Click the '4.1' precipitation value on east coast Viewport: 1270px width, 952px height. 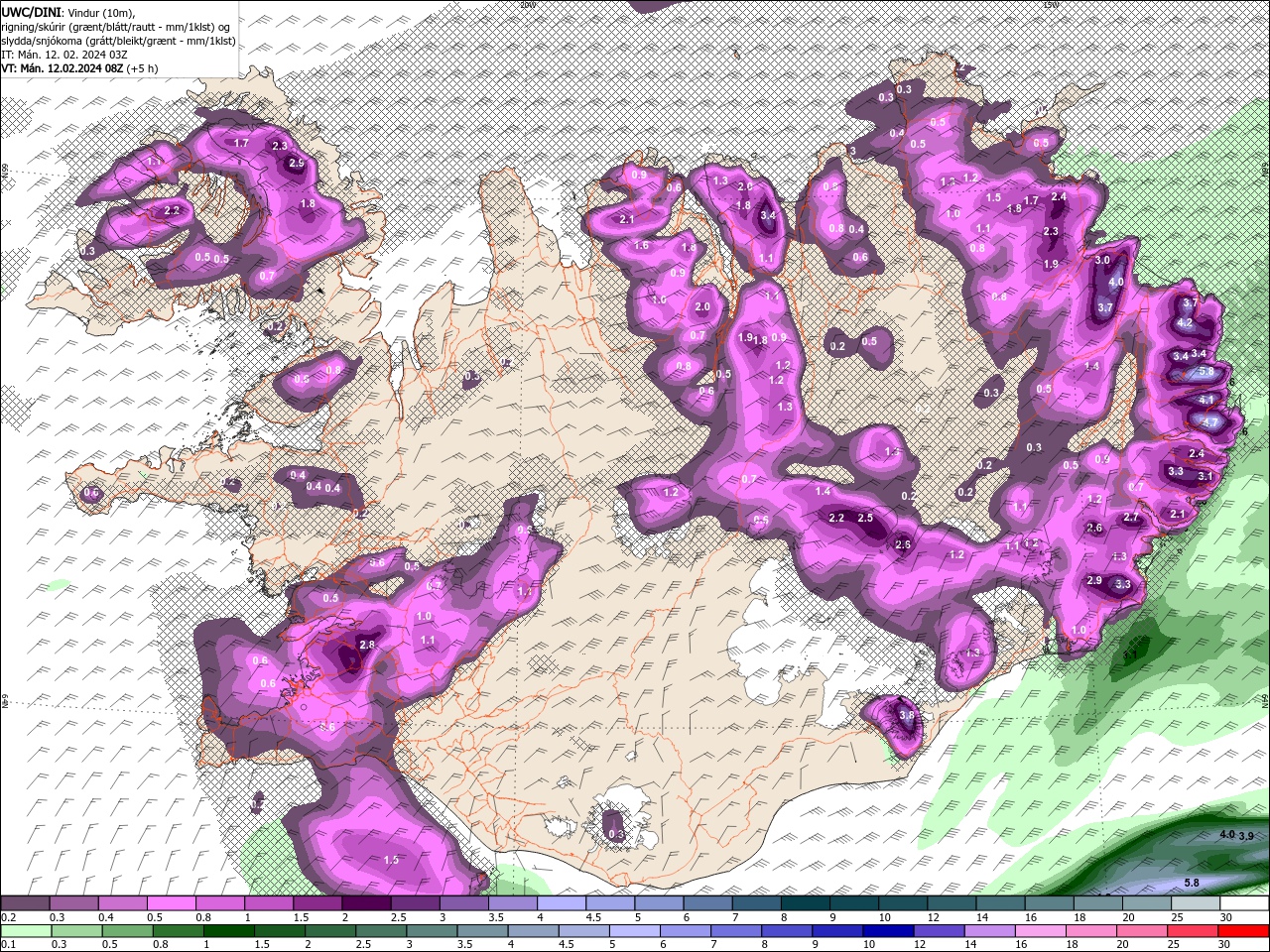pos(1206,399)
